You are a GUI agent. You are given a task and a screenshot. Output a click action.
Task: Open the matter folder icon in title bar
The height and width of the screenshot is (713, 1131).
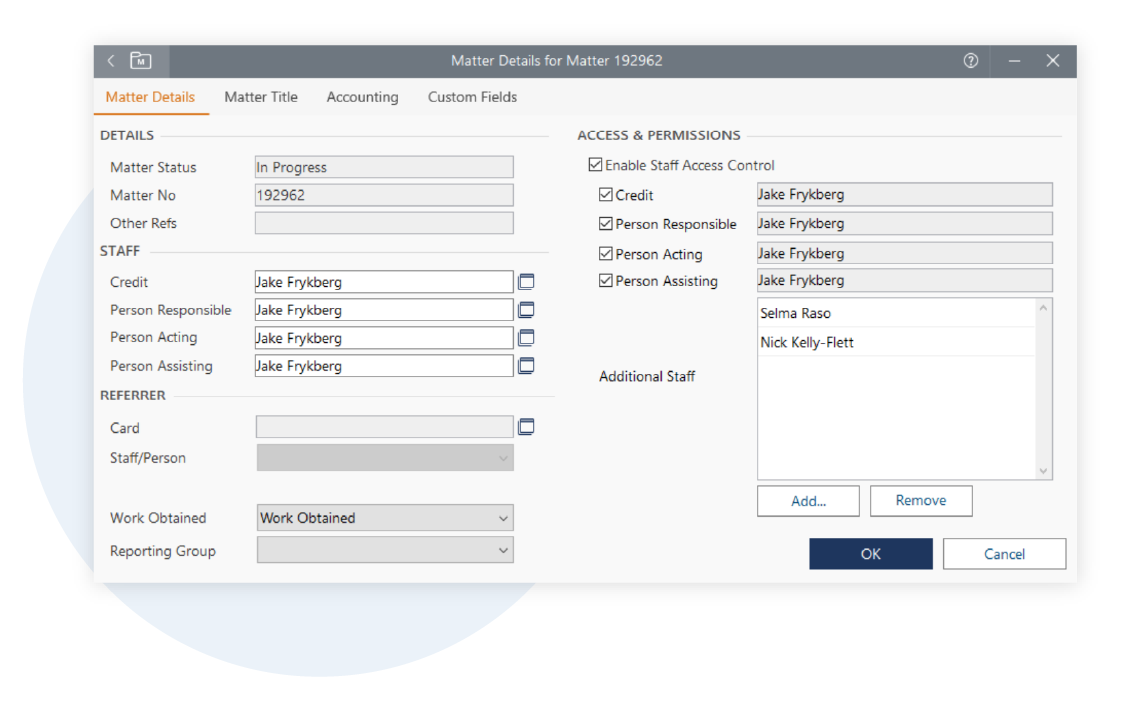coord(141,61)
